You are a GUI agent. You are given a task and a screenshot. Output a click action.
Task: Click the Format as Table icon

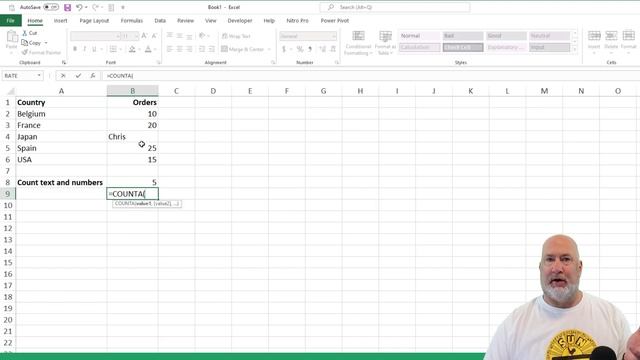coord(385,43)
